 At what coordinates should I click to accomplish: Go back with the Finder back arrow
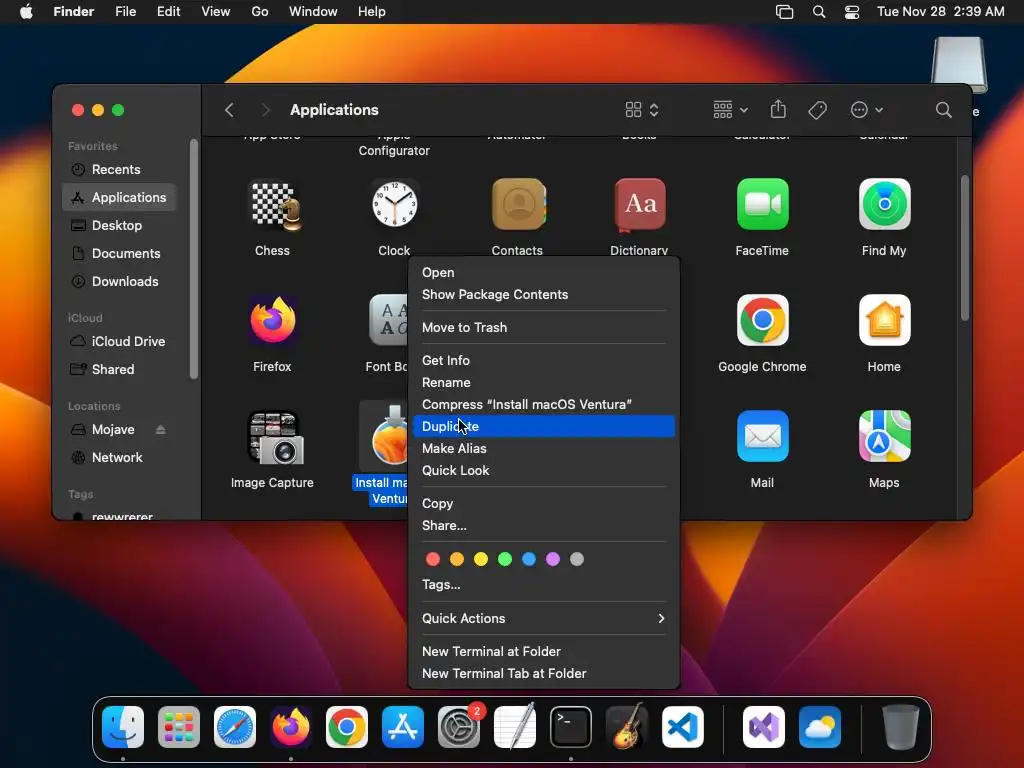click(229, 110)
